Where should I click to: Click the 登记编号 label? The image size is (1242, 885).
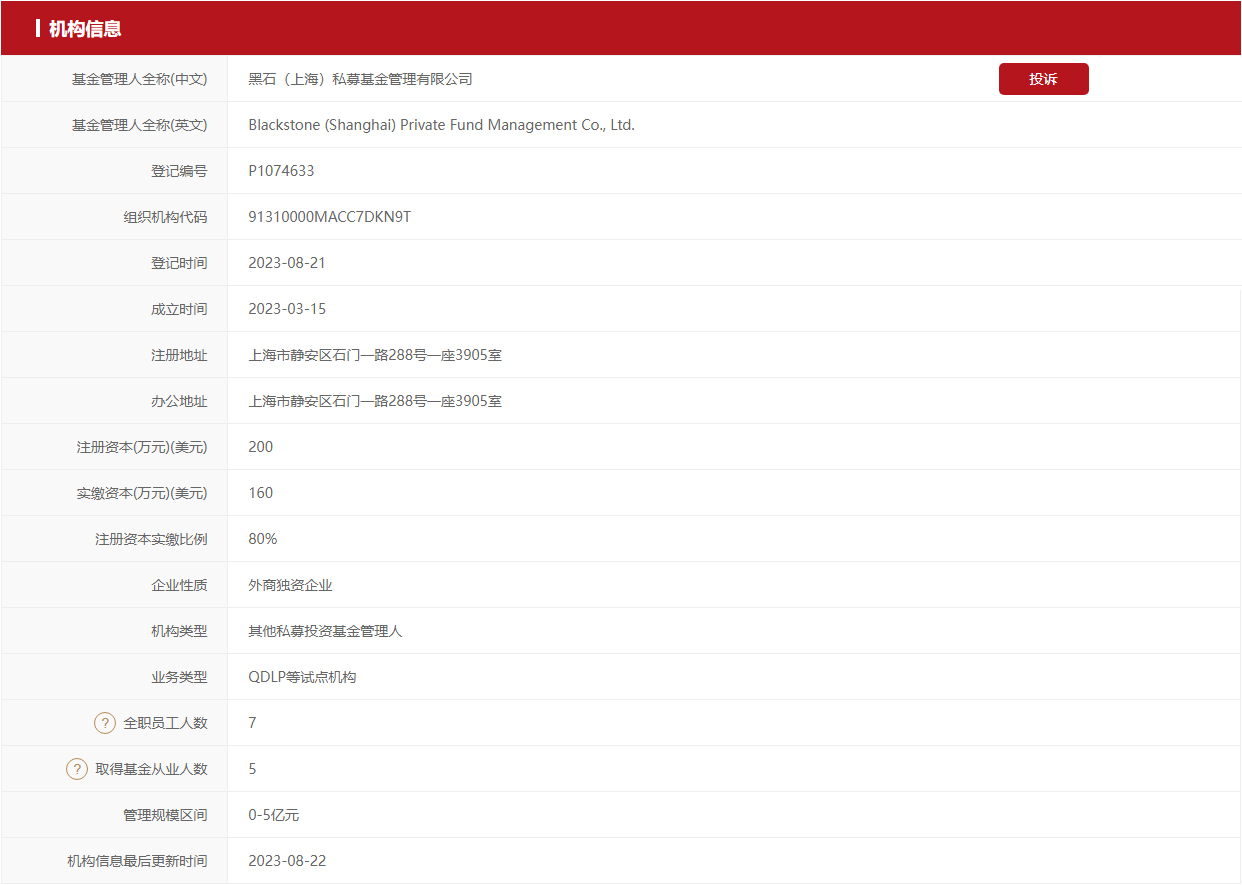[180, 171]
